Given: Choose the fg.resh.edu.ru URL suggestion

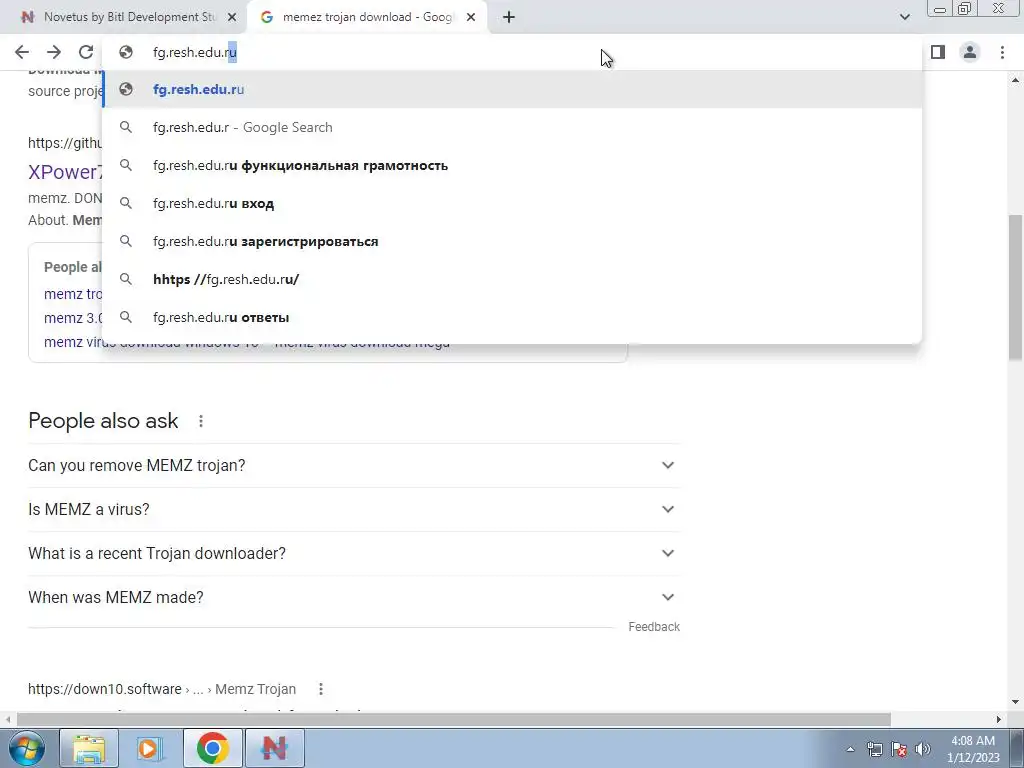Looking at the screenshot, I should 513,89.
